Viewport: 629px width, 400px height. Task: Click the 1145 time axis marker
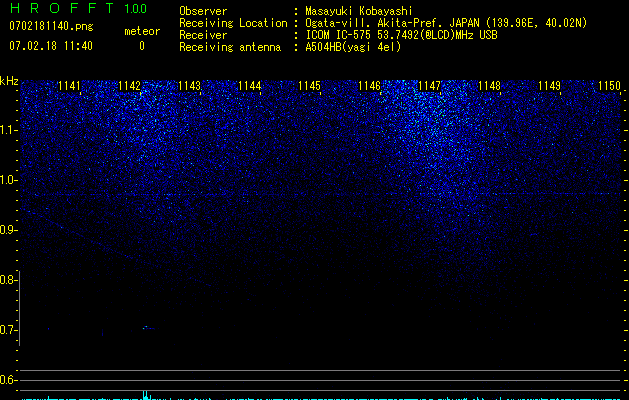(x=310, y=85)
